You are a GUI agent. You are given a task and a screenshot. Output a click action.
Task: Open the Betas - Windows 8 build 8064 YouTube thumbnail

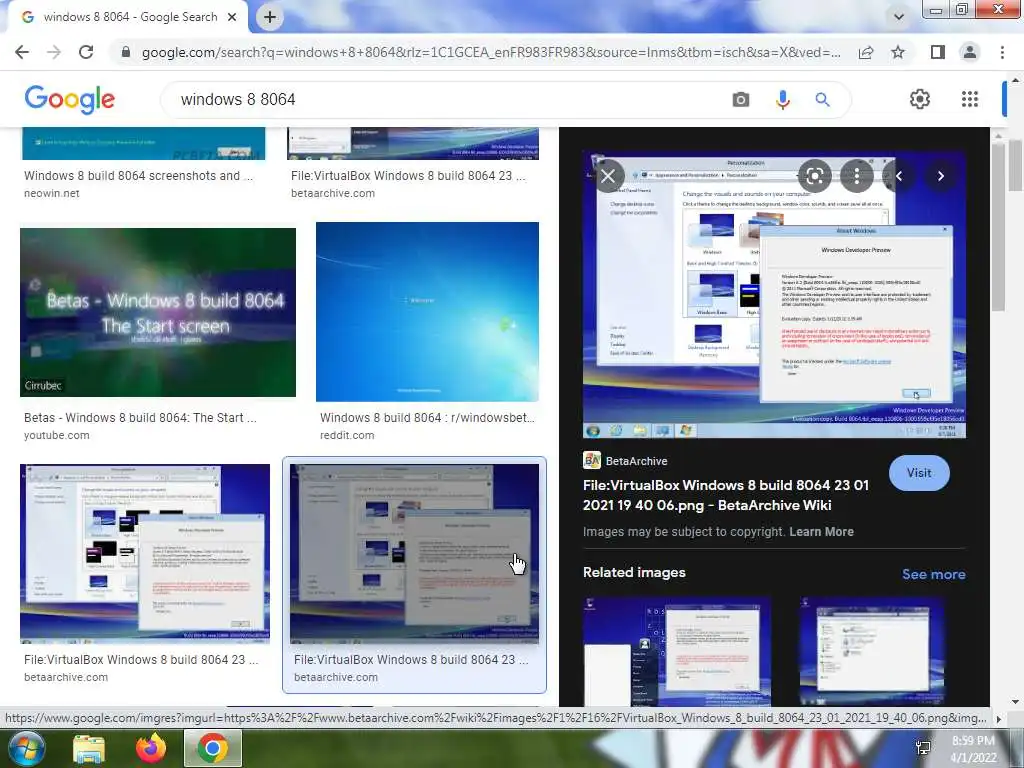(x=157, y=312)
